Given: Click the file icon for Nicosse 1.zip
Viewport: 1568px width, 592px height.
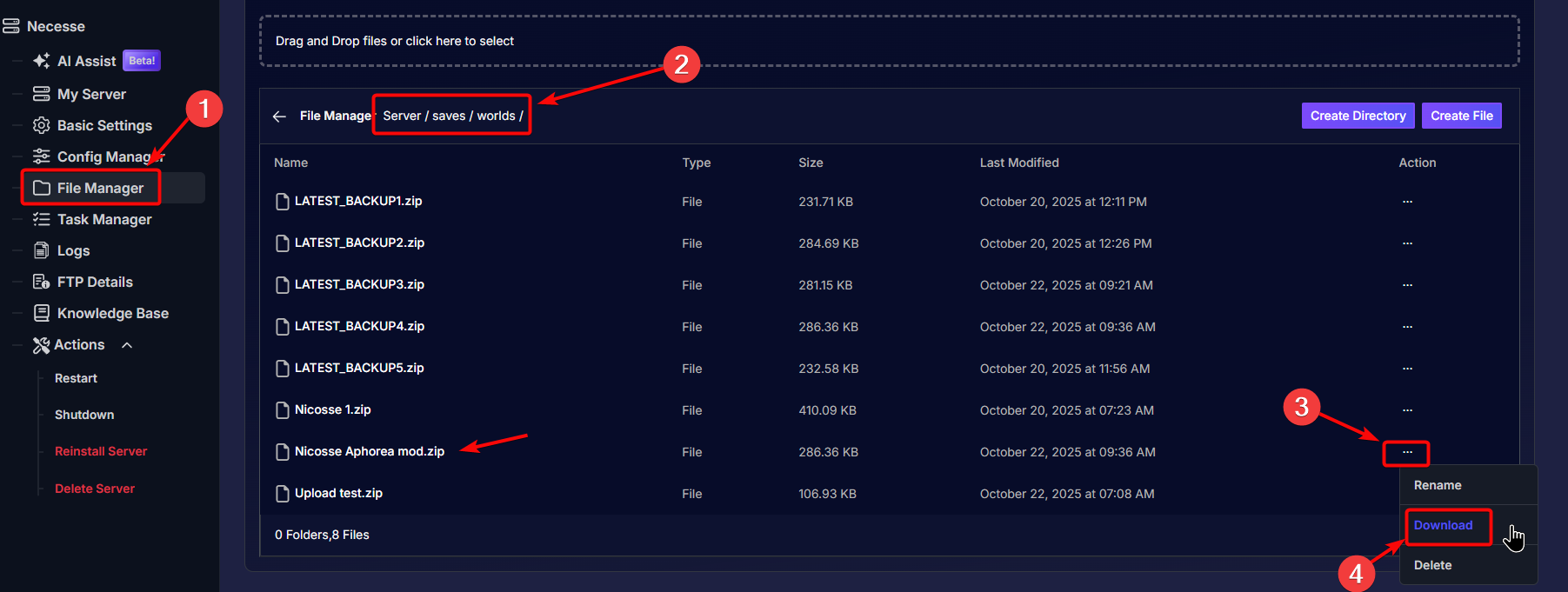Looking at the screenshot, I should pos(282,410).
